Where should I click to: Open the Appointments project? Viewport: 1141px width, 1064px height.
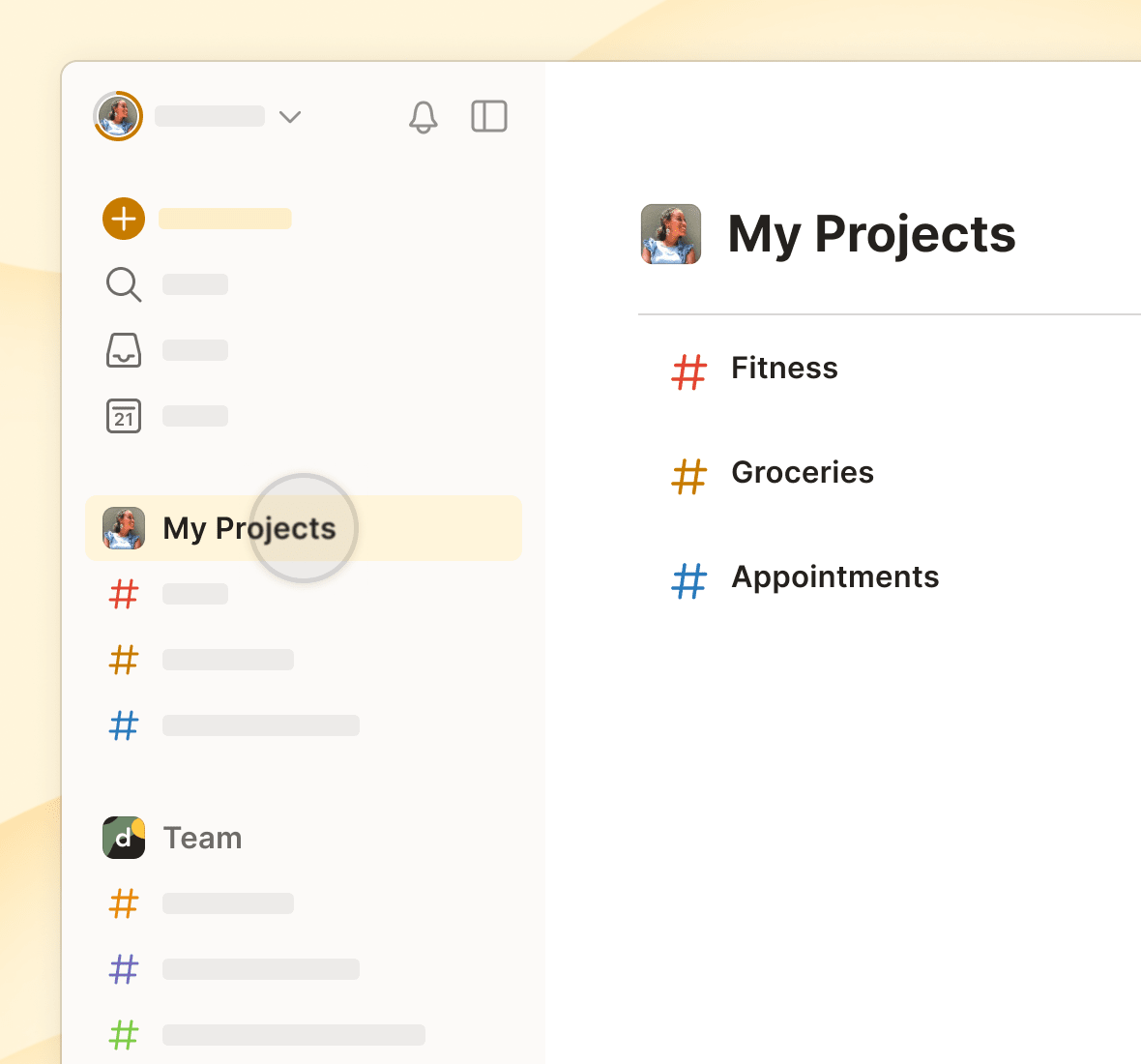(x=835, y=577)
